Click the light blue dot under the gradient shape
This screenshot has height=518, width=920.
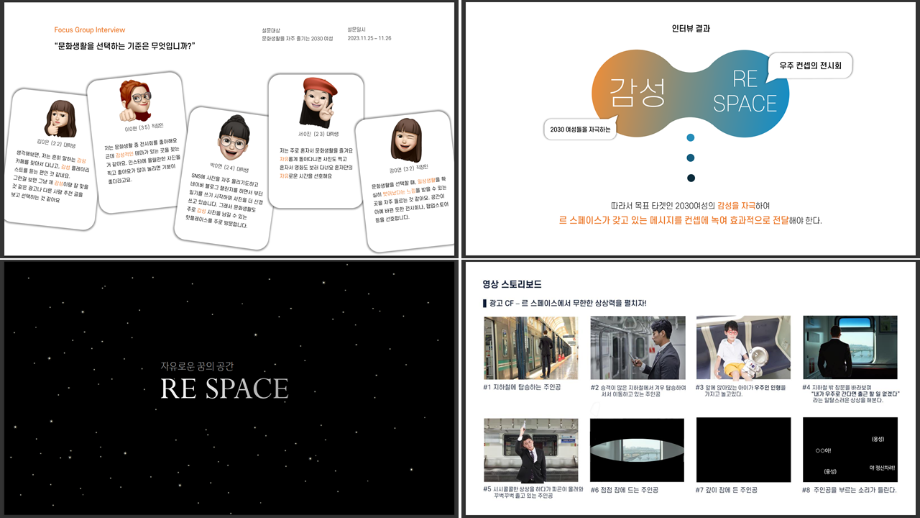click(x=690, y=138)
